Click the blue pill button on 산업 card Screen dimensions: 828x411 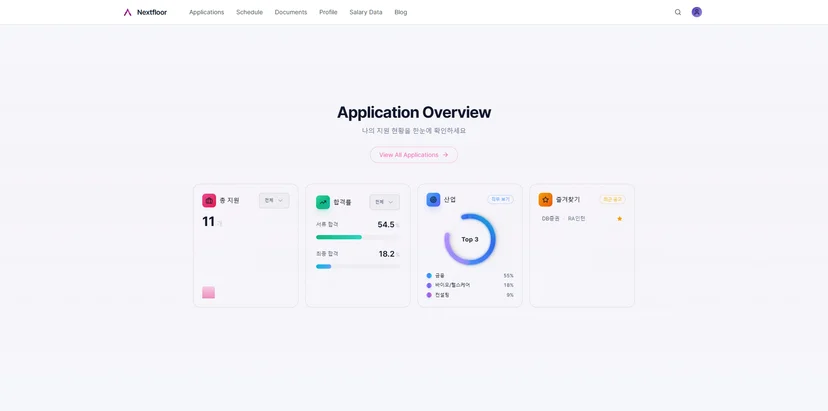tap(500, 200)
